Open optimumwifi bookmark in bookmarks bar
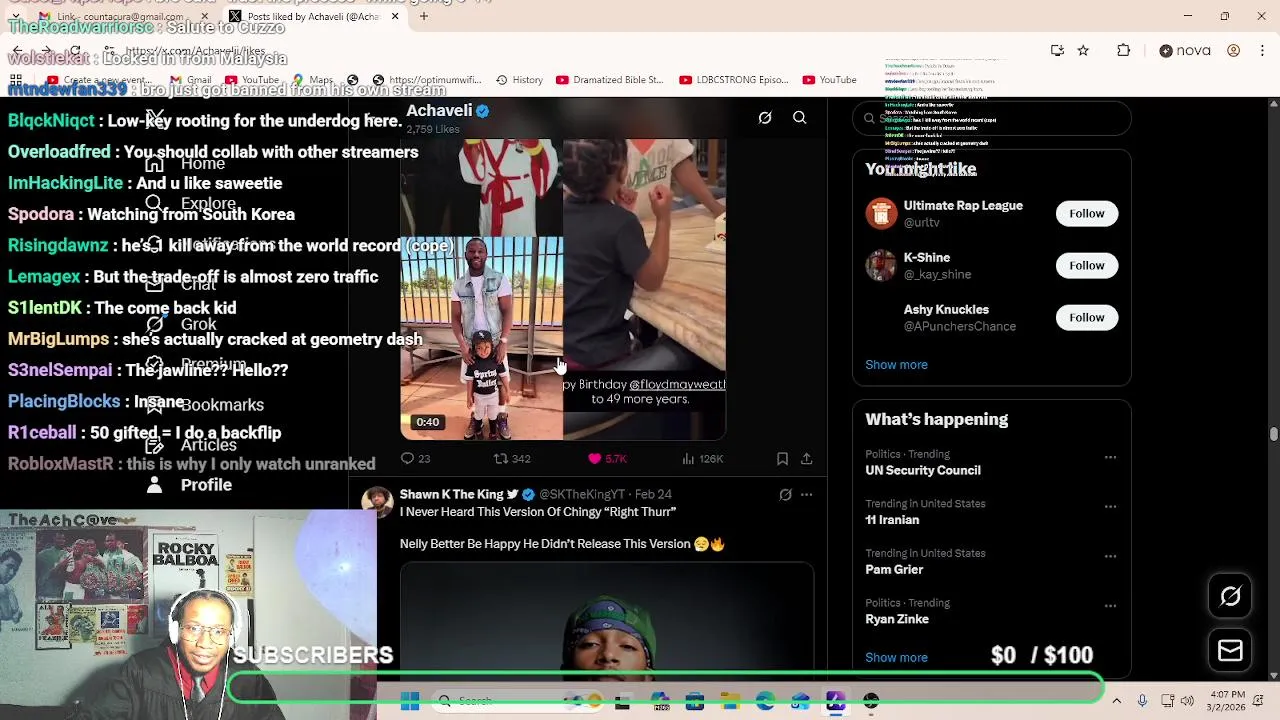The width and height of the screenshot is (1280, 720). coord(426,80)
